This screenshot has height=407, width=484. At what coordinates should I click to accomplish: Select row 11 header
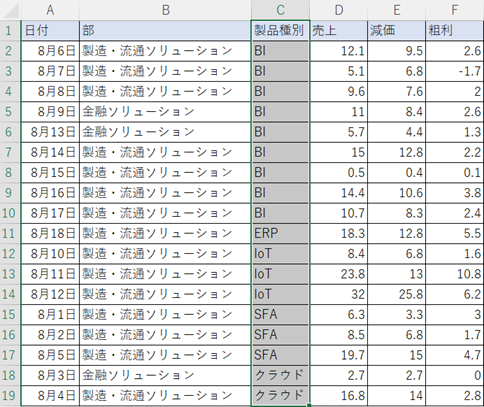[10, 233]
